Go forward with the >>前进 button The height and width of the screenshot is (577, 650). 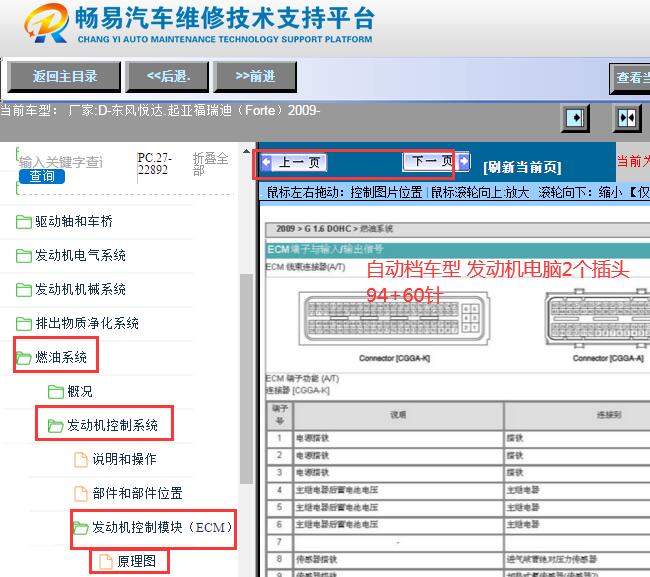pos(255,77)
